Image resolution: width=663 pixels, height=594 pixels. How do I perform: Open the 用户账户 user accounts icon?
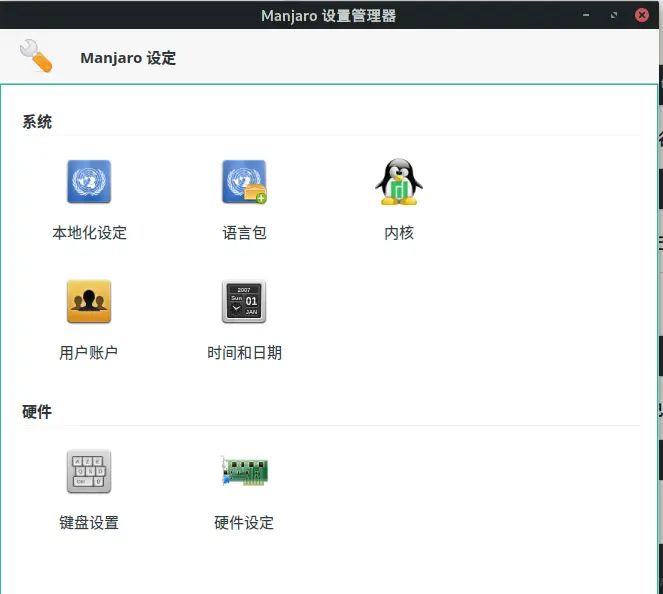point(89,301)
